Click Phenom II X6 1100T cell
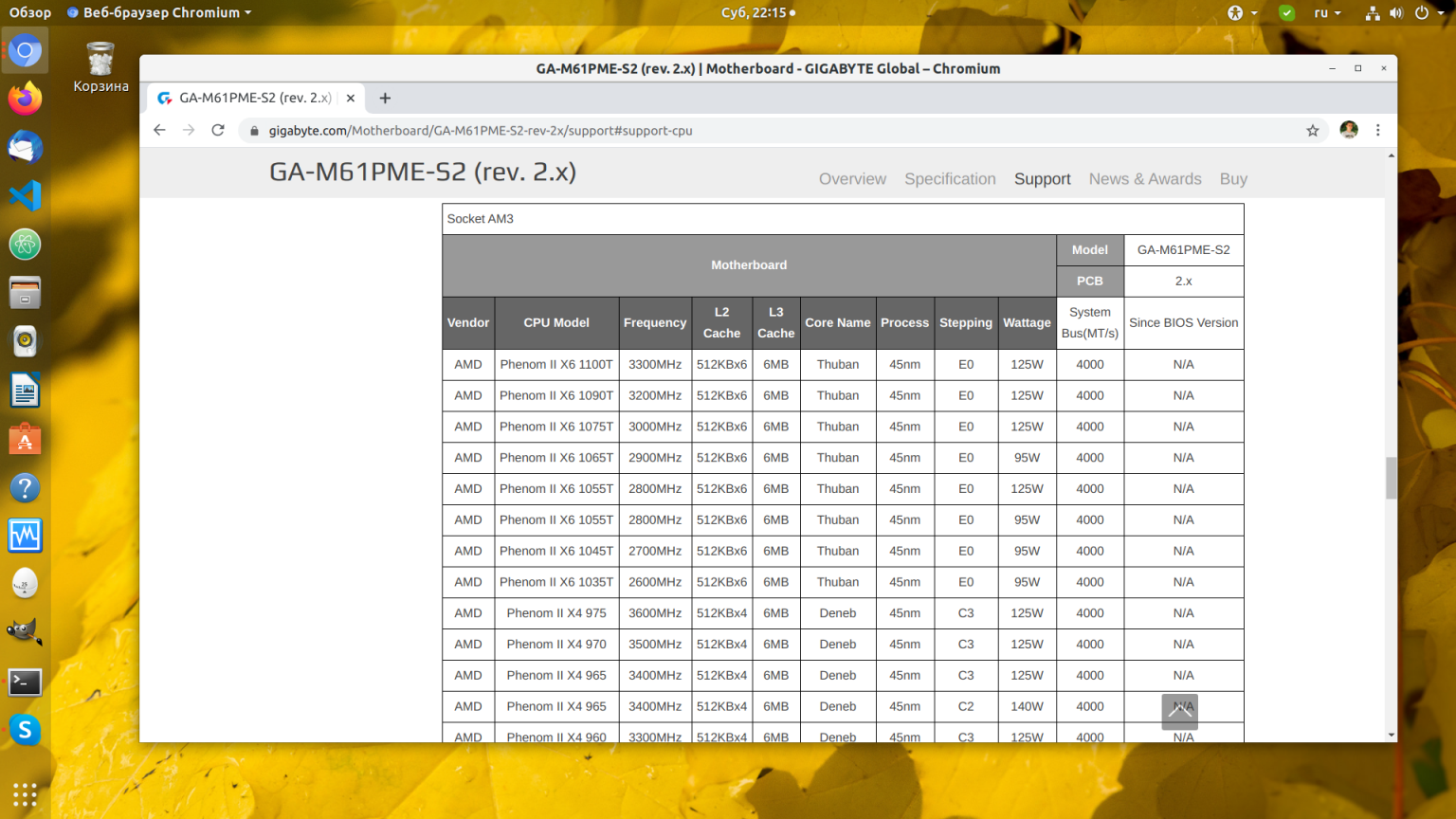 (556, 365)
